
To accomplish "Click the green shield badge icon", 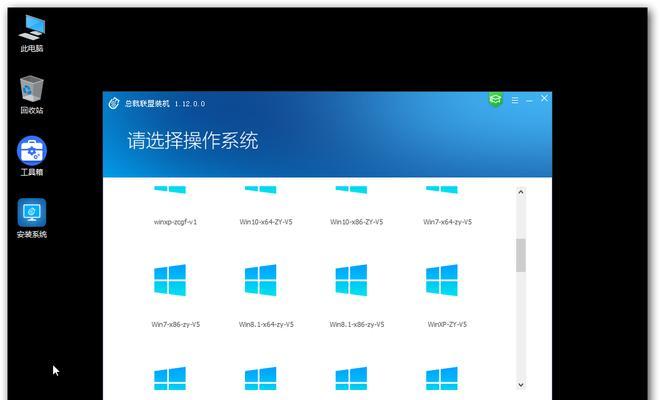I will (x=495, y=99).
